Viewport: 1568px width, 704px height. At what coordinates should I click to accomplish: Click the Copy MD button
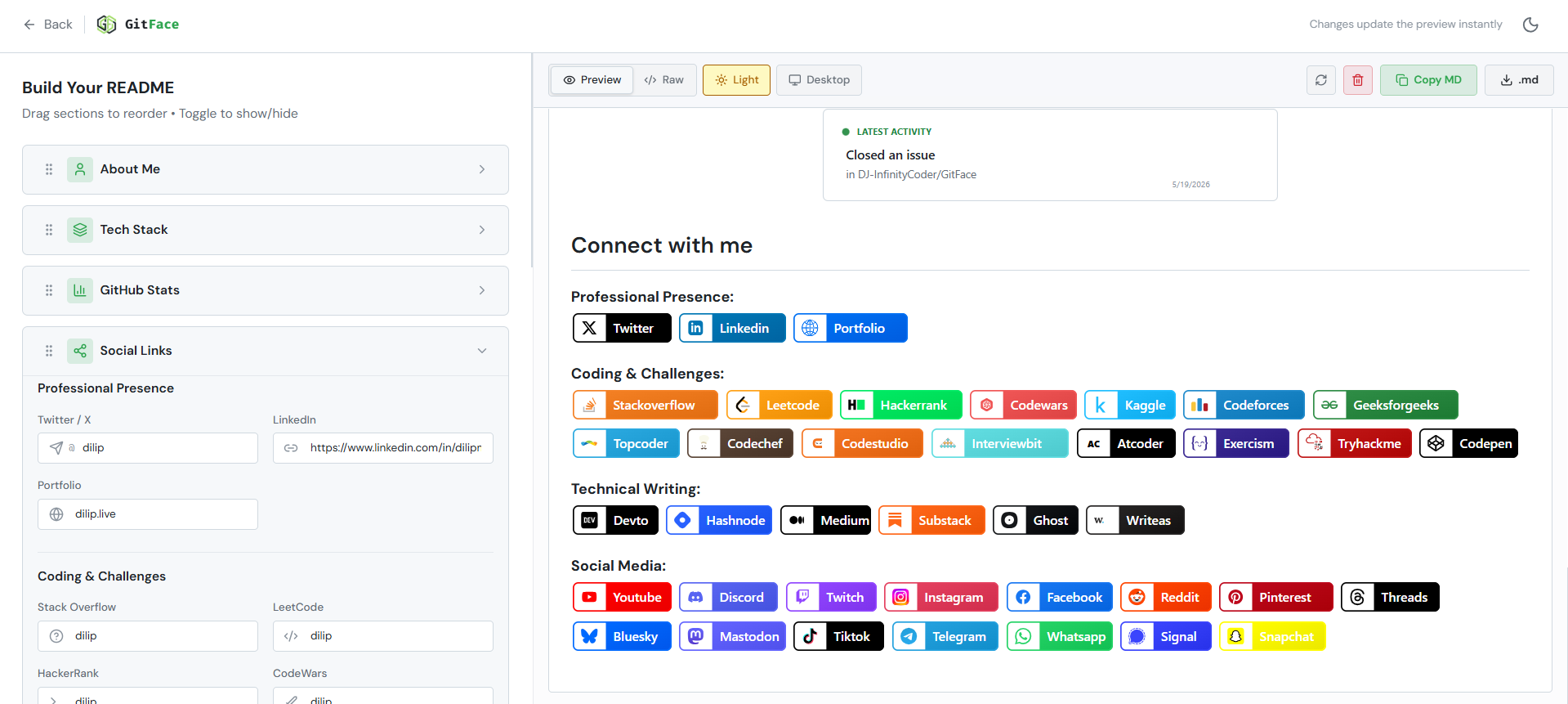pos(1428,80)
